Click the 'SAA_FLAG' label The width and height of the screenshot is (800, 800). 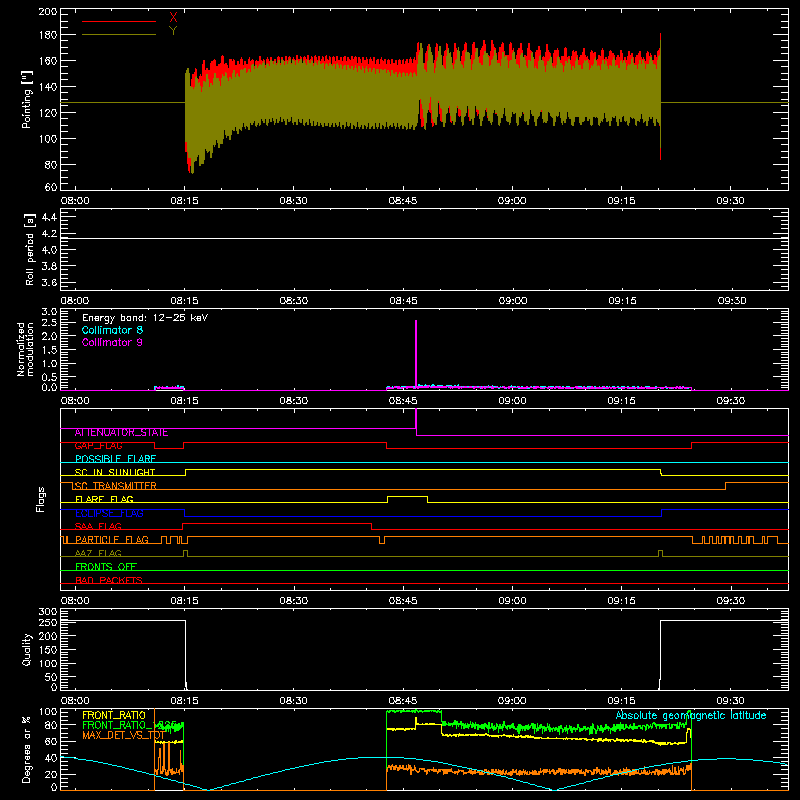point(98,527)
